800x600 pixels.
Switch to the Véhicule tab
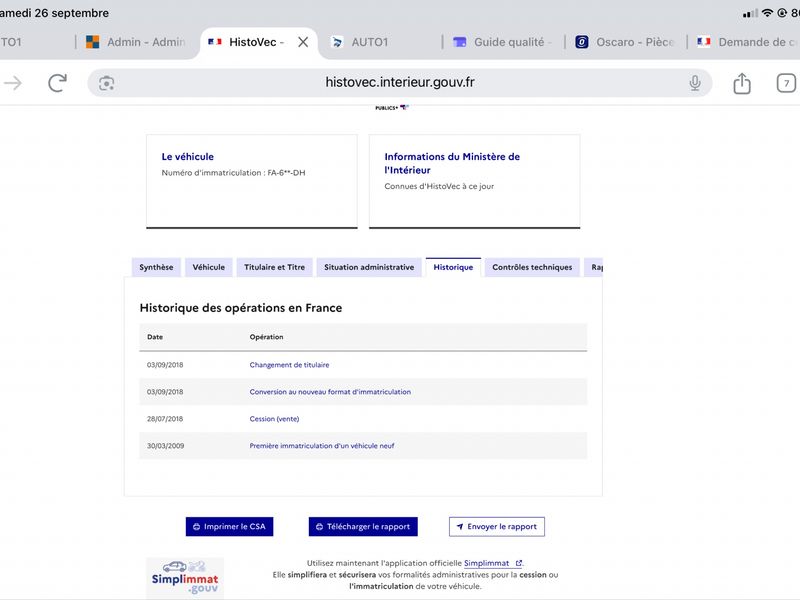(x=208, y=267)
